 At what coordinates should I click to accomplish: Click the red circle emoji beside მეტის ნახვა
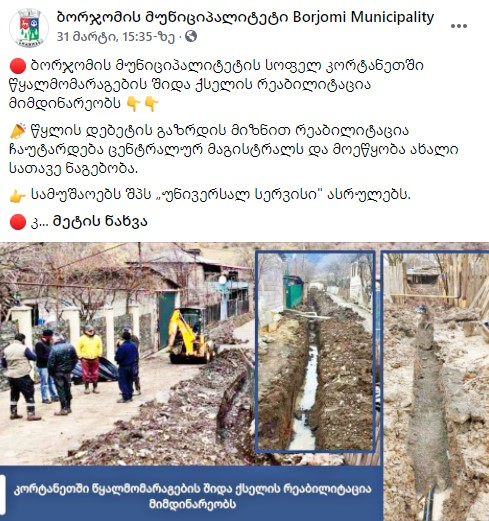click(18, 222)
